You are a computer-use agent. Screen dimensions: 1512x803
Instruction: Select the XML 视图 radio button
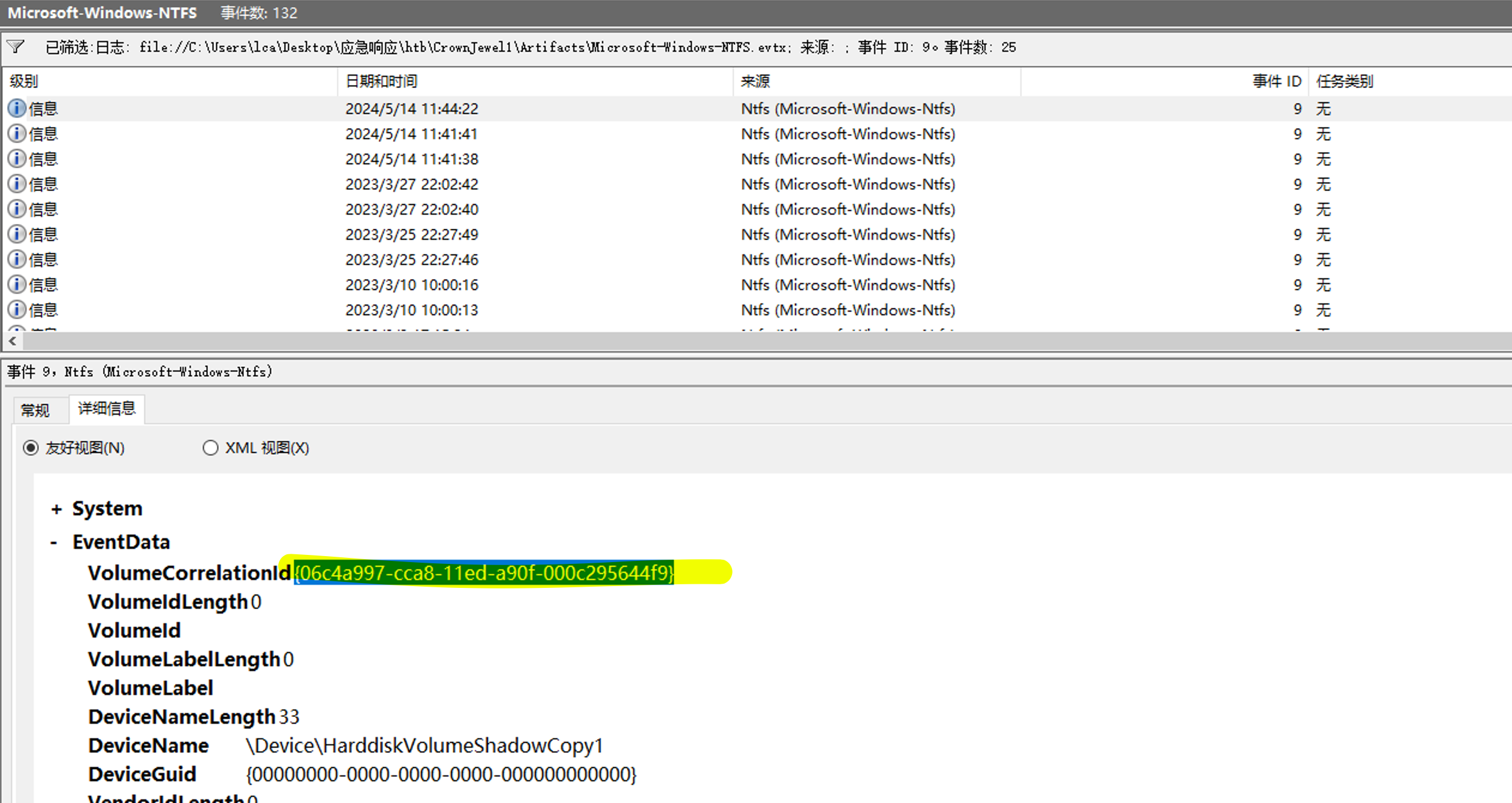coord(210,448)
